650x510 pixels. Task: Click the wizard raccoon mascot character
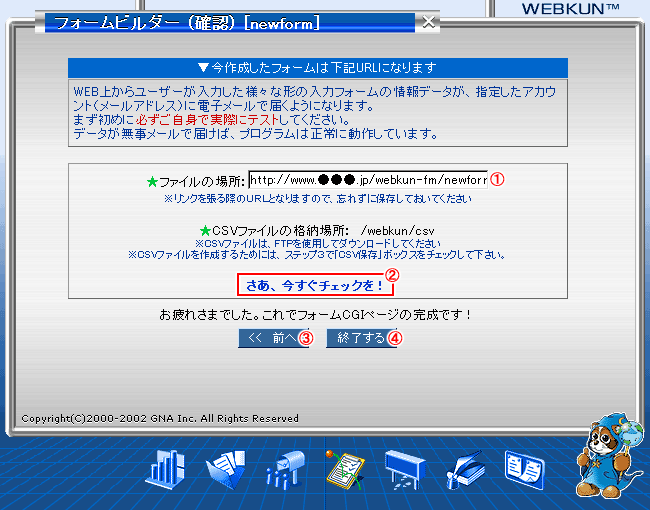pyautogui.click(x=605, y=456)
